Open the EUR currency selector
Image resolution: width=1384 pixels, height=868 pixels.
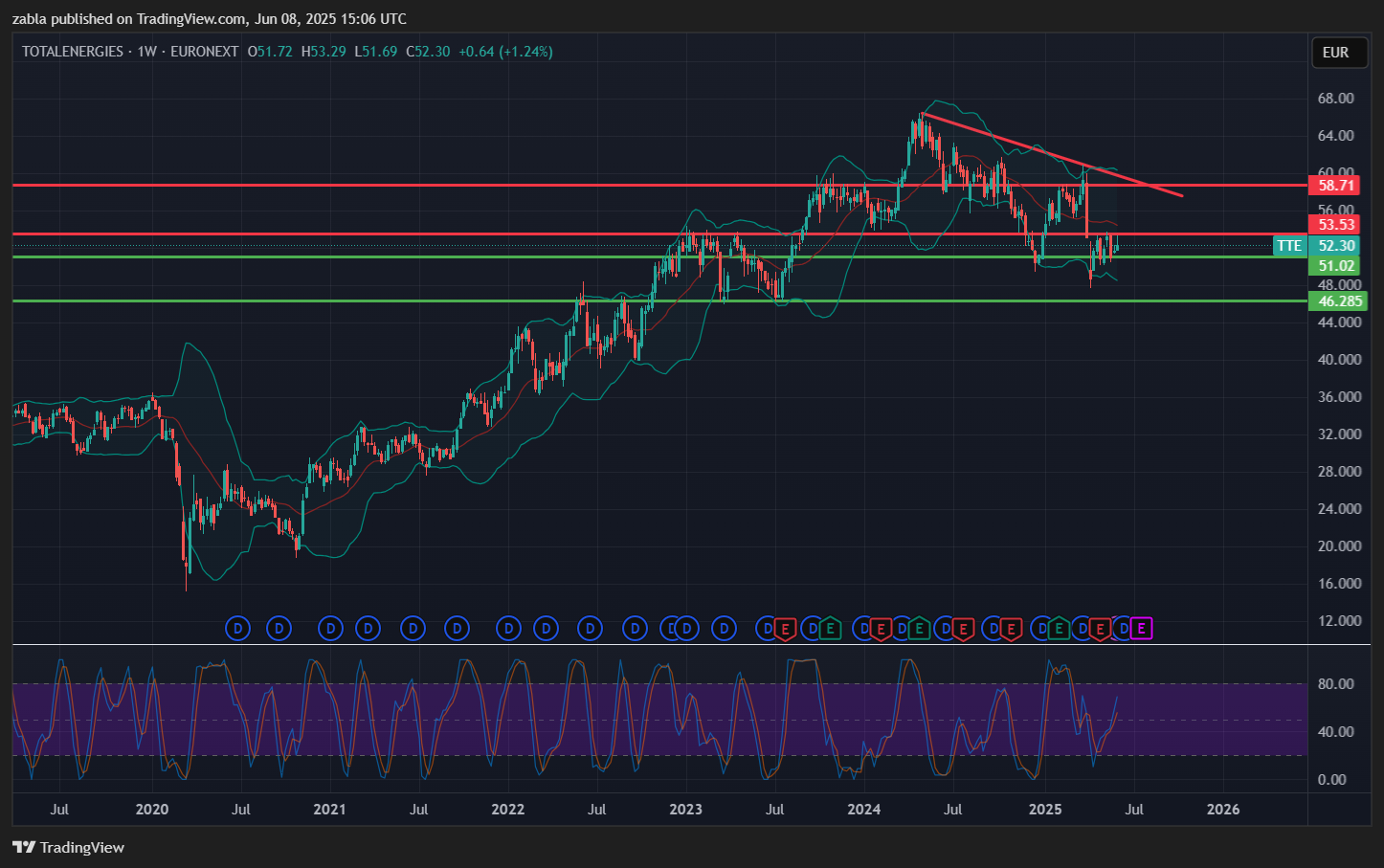click(1336, 53)
